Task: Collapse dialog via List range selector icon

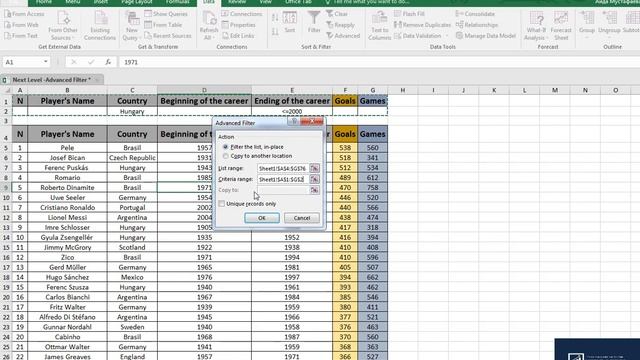Action: pyautogui.click(x=314, y=168)
